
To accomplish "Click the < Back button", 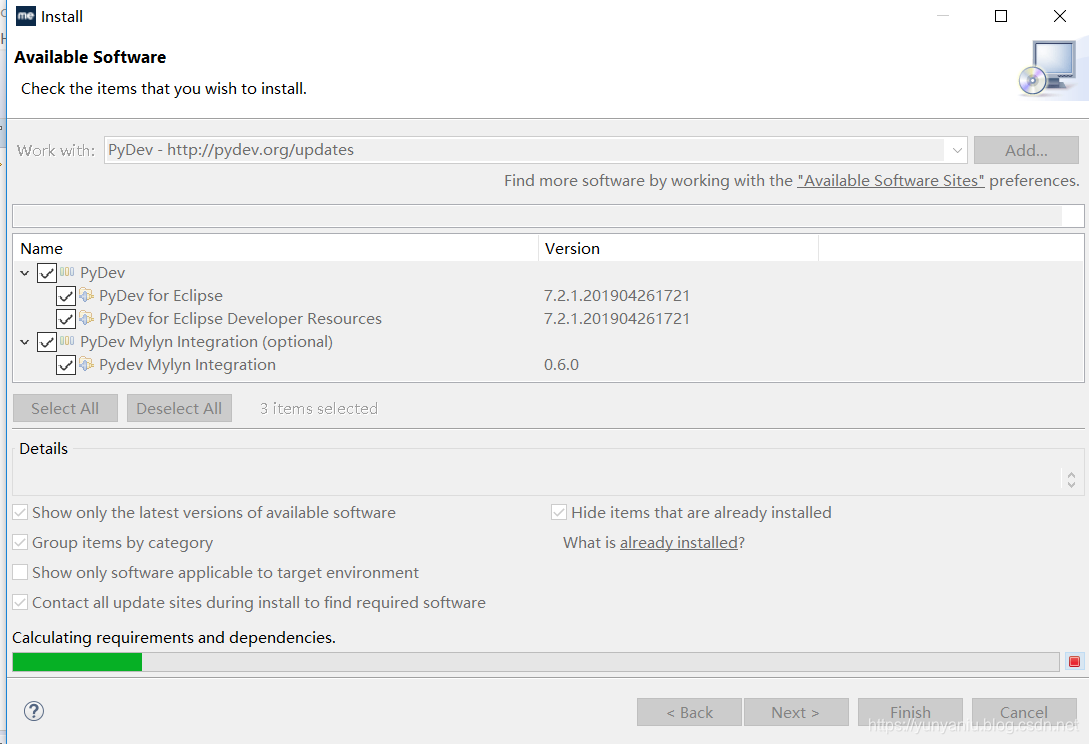I will click(x=689, y=712).
